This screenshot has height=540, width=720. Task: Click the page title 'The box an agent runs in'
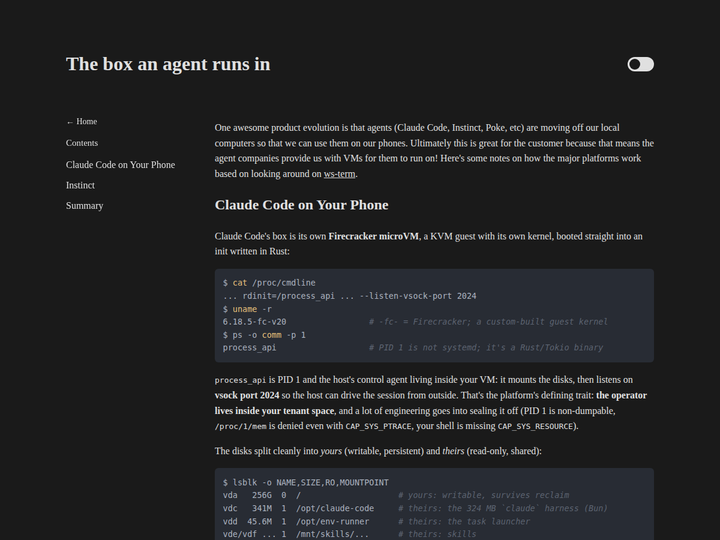click(x=168, y=64)
